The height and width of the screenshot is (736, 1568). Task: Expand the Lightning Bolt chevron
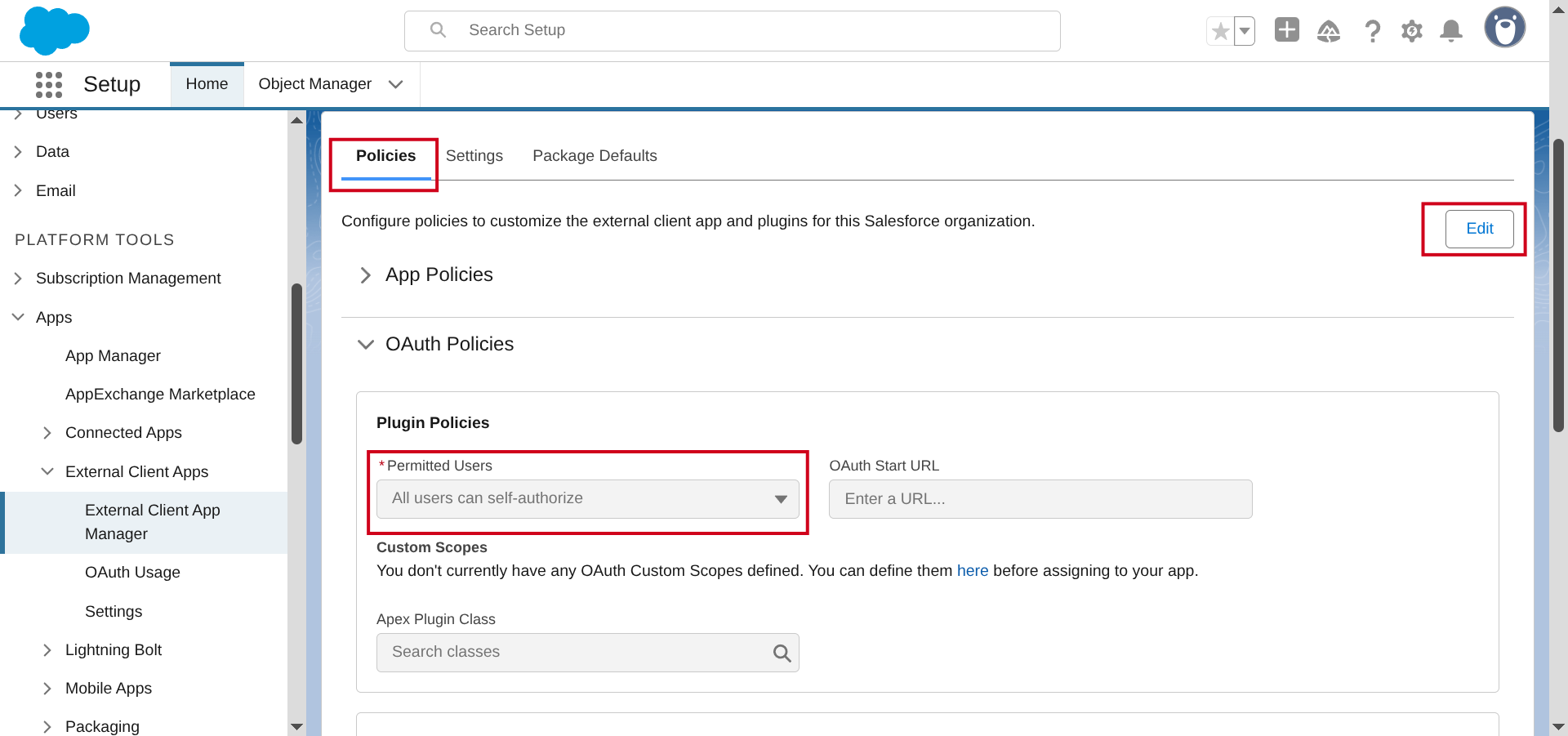pos(47,650)
